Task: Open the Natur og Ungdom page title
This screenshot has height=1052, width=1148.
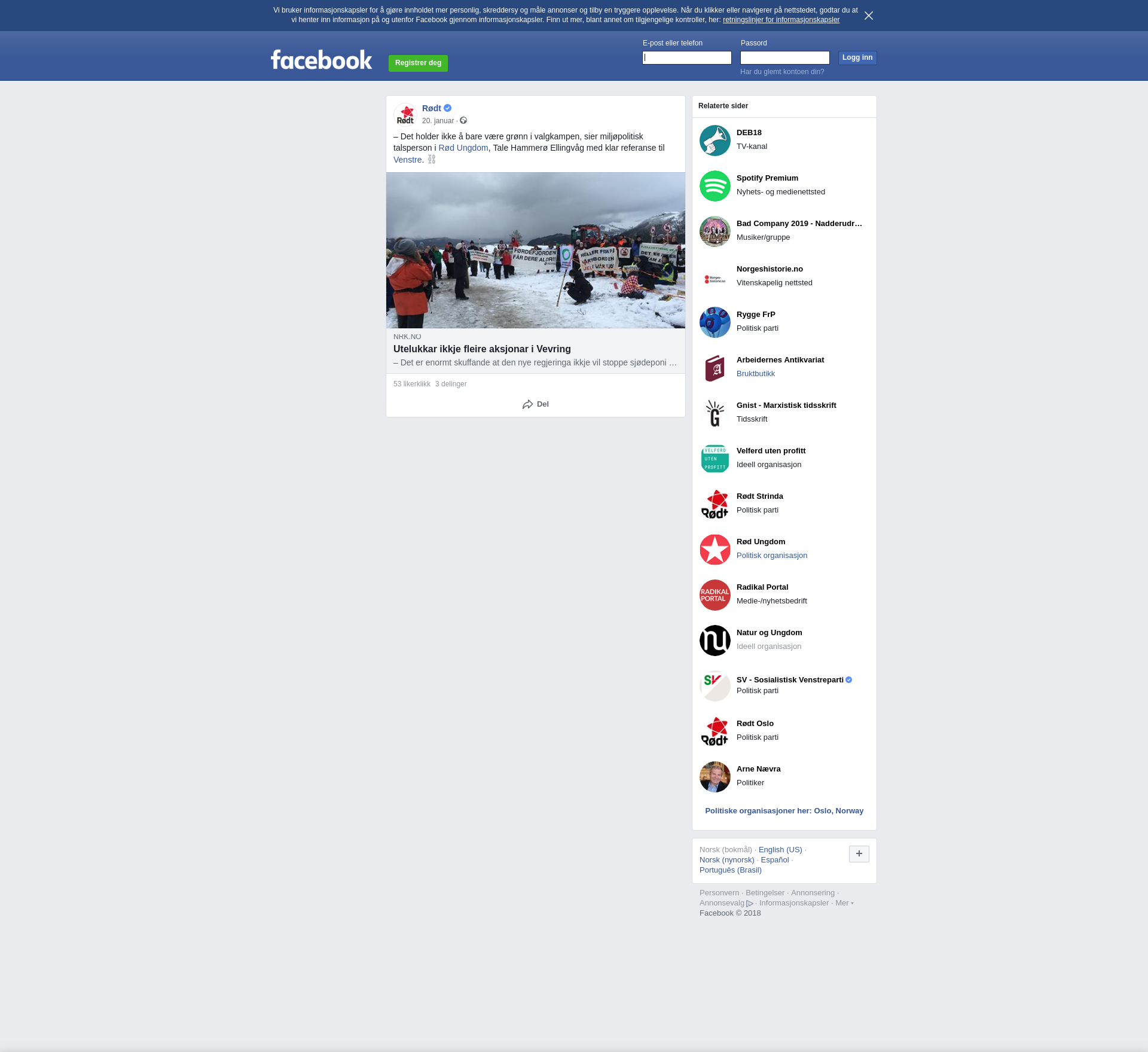Action: tap(770, 633)
